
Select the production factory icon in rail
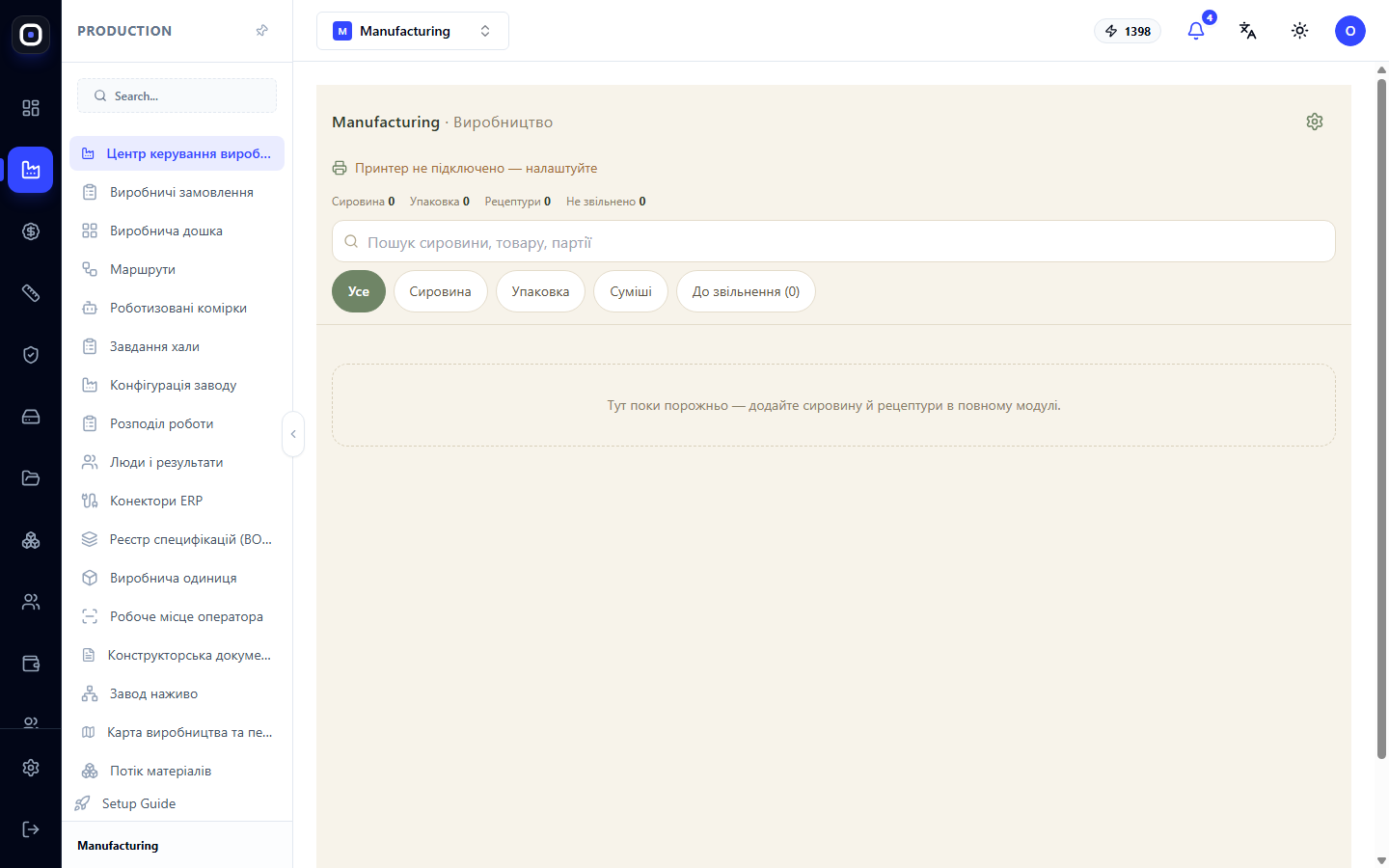31,170
